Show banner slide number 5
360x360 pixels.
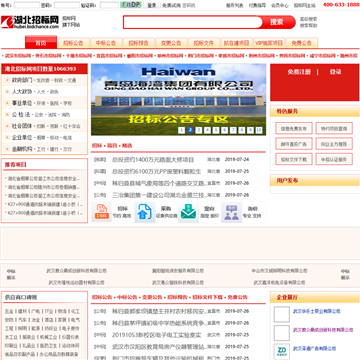(216, 130)
